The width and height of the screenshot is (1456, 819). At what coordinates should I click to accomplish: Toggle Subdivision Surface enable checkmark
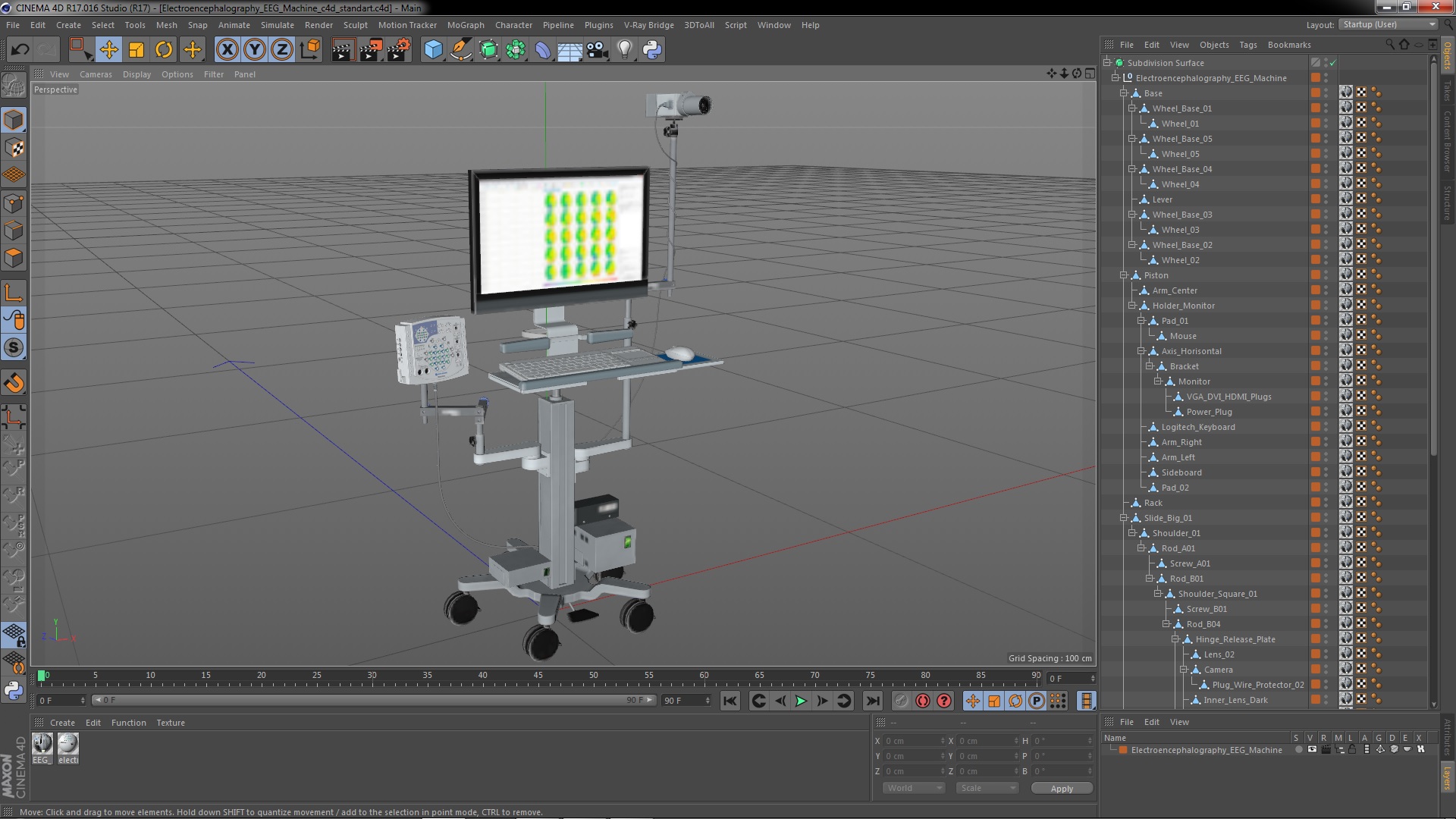tap(1332, 63)
